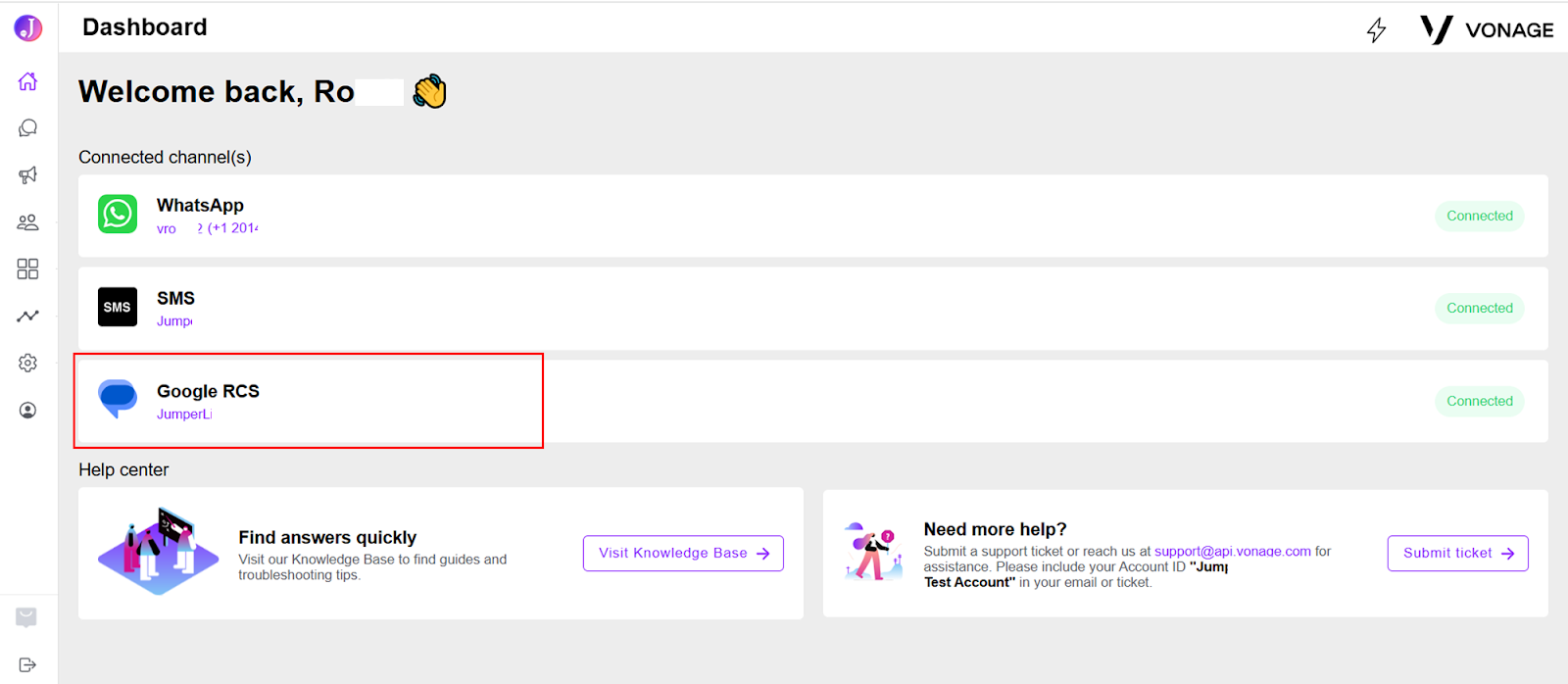The image size is (1568, 684).
Task: Open the grid apps icon in sidebar
Action: (27, 269)
